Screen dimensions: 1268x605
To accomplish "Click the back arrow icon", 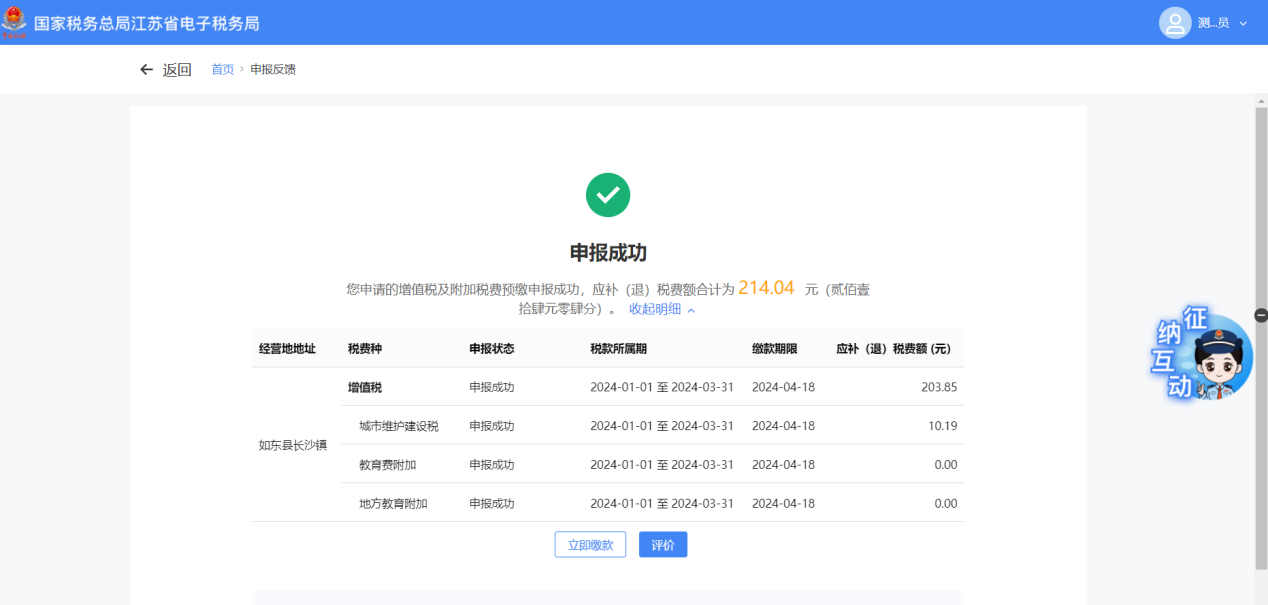I will [x=147, y=70].
